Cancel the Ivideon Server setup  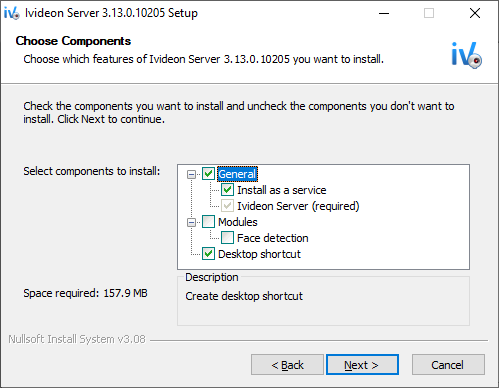(448, 365)
